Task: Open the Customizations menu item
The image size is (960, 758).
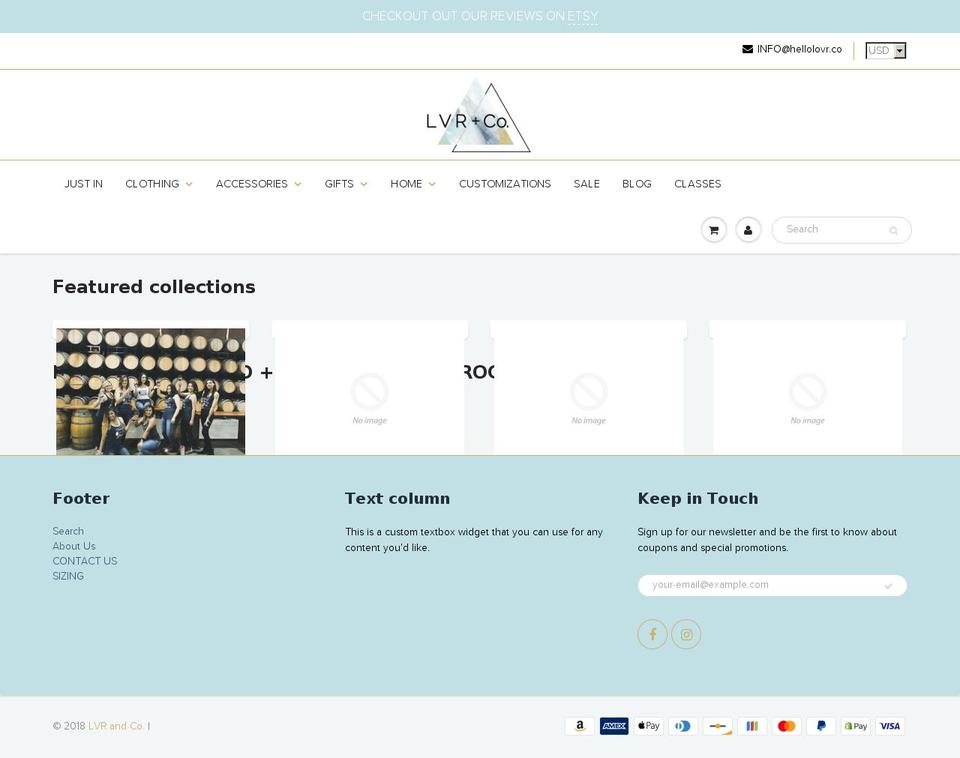Action: [504, 184]
